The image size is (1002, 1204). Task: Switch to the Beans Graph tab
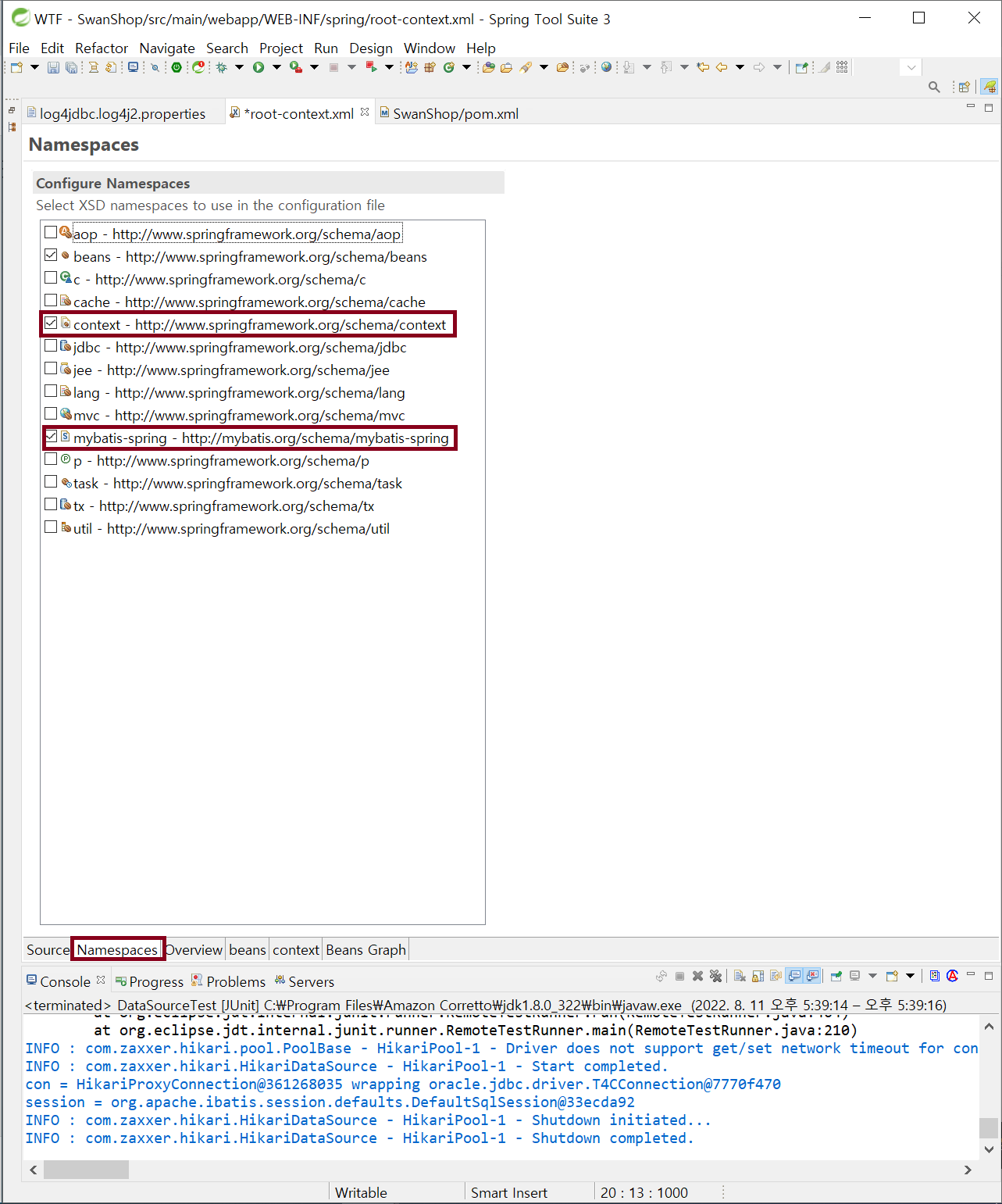[365, 950]
